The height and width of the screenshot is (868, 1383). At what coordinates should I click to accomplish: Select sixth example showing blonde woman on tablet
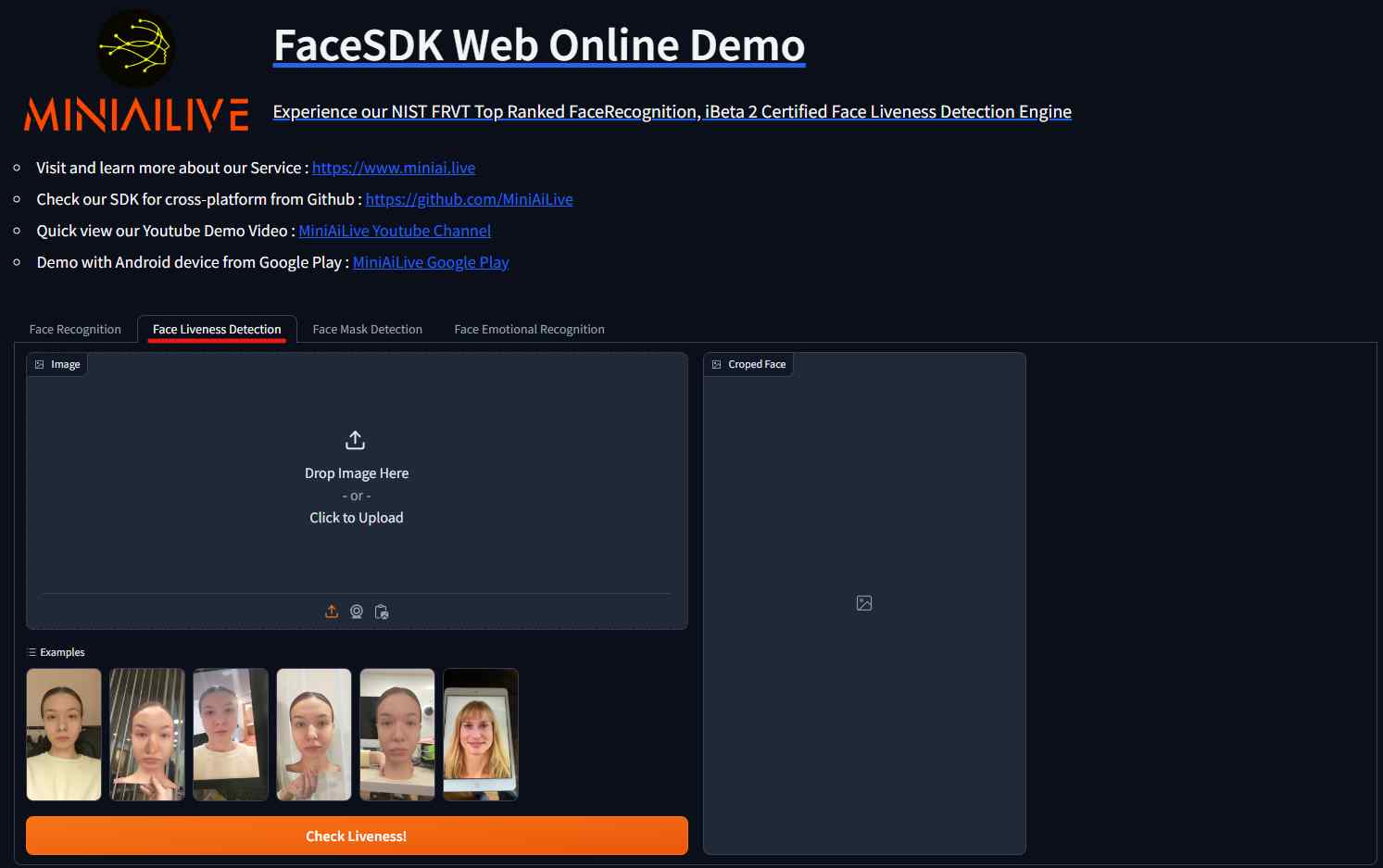(481, 735)
